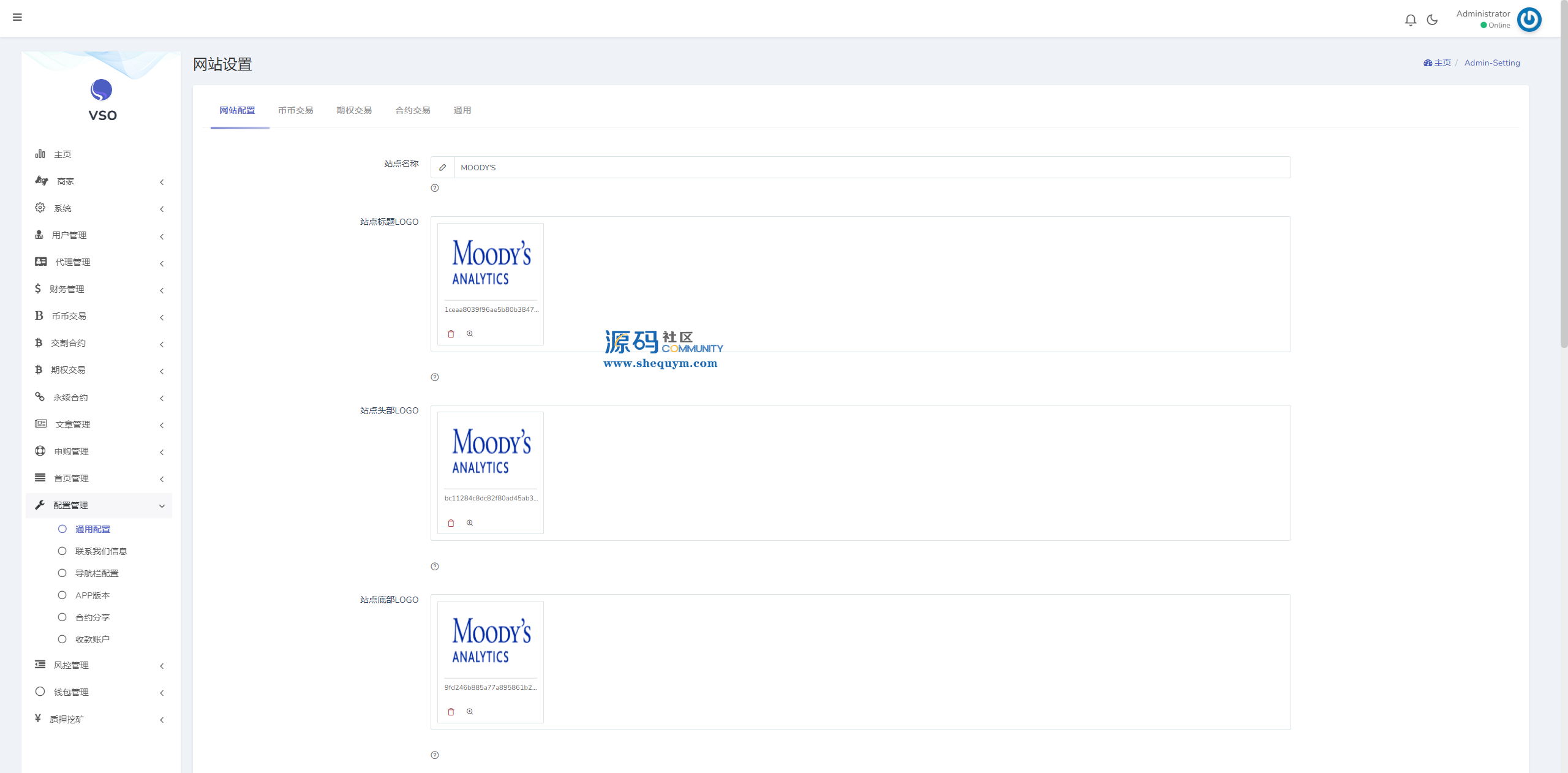Open the 站点底部LOGO Moody's thumbnail
1568x773 pixels.
(x=491, y=640)
